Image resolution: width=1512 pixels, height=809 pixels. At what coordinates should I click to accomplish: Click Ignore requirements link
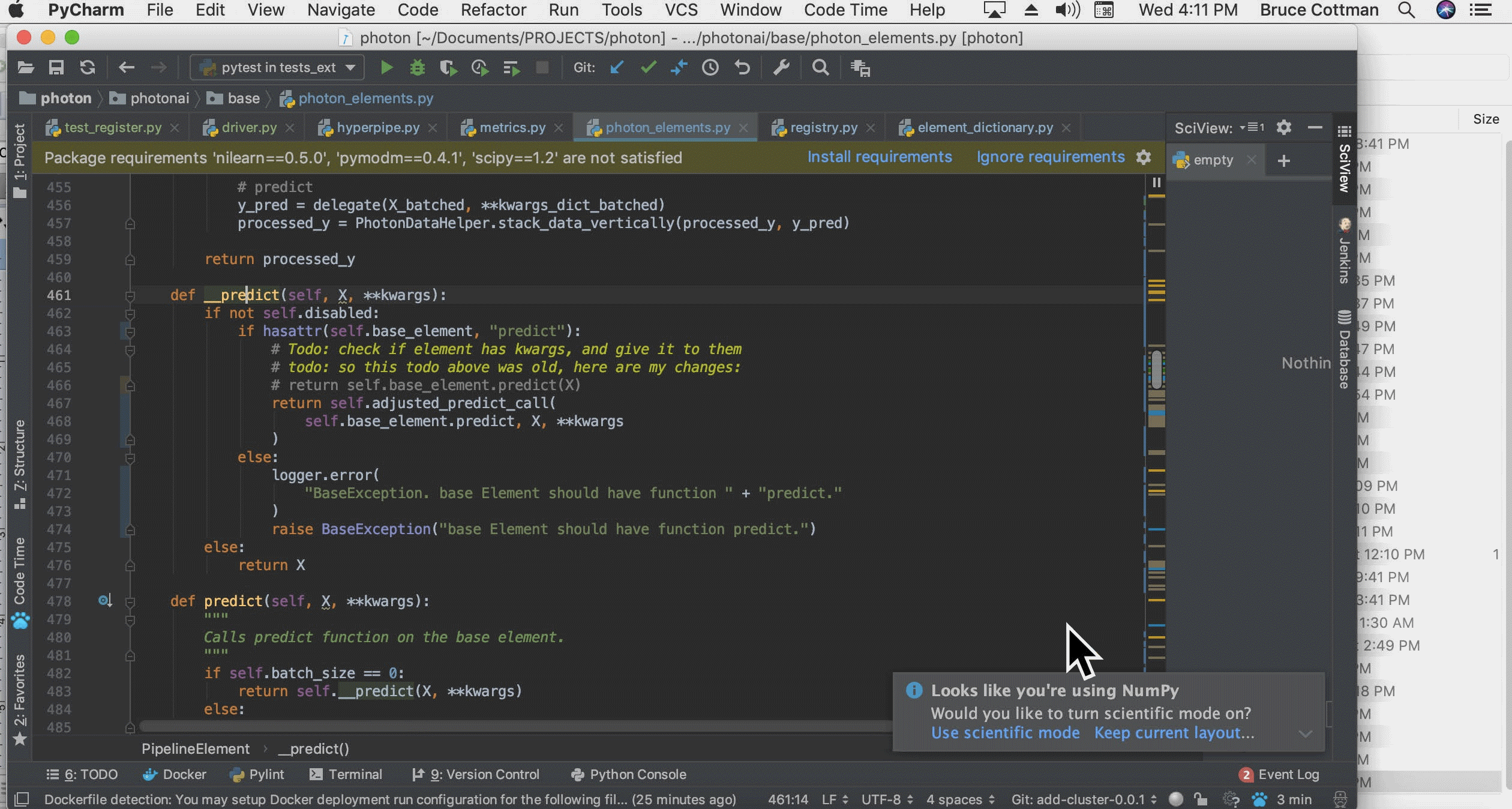1051,157
